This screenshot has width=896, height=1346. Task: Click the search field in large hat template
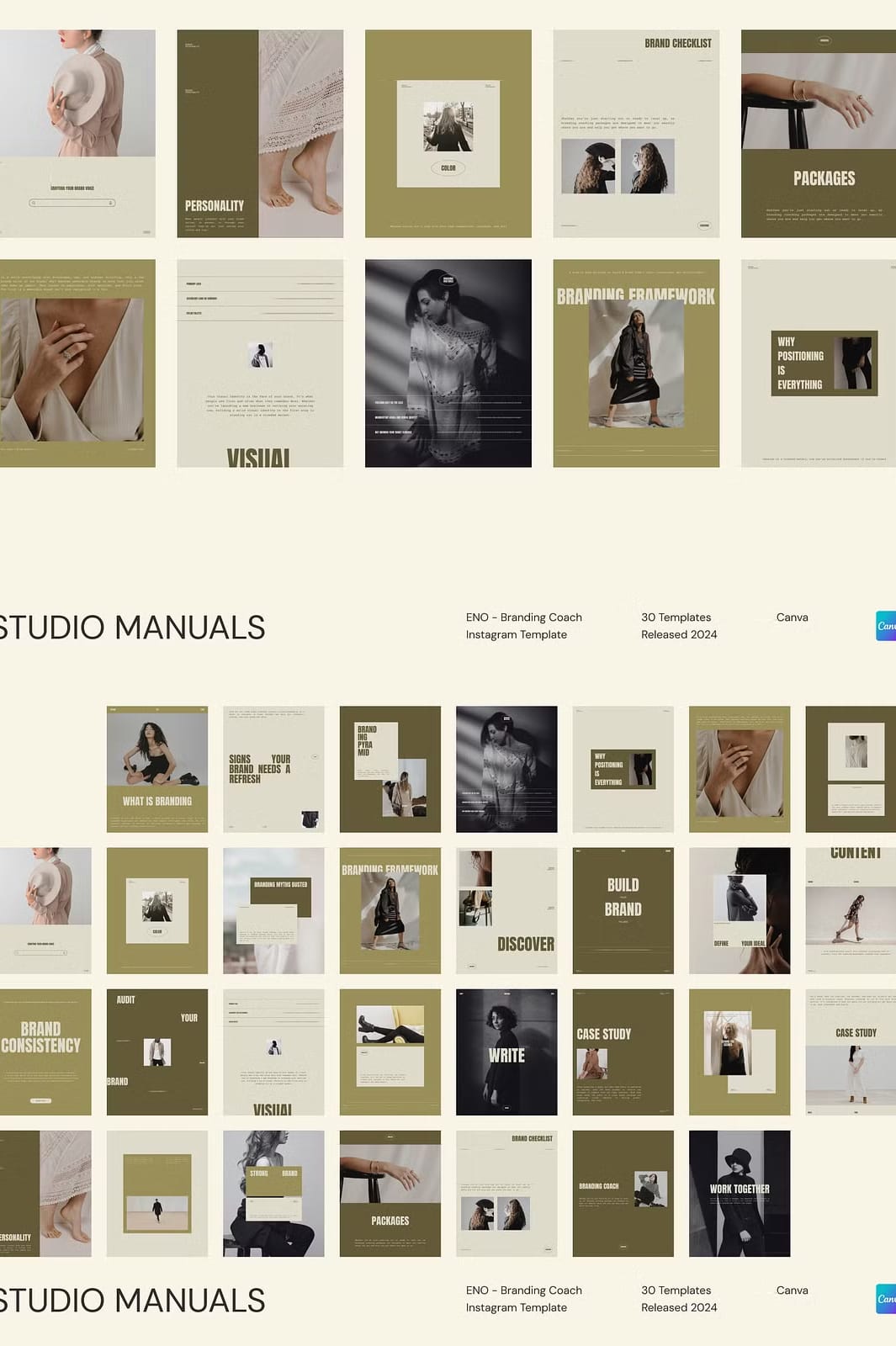[x=72, y=203]
